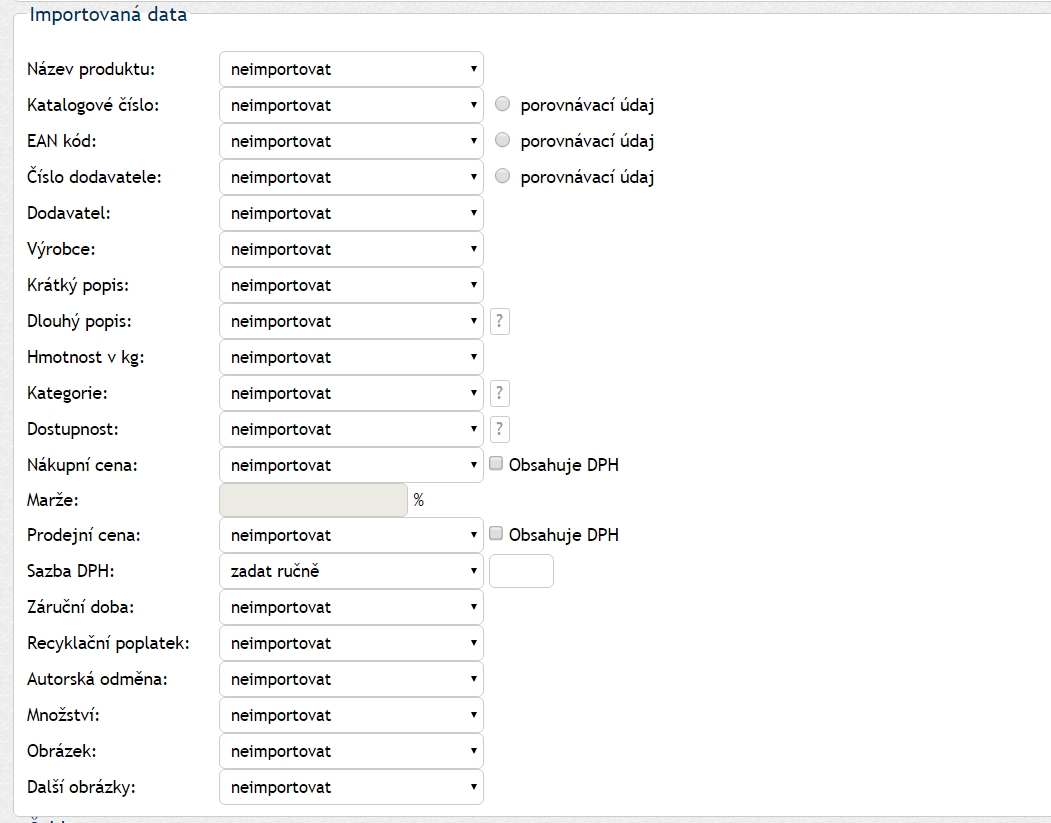Open the Hmotnost v kg dropdown
1051x823 pixels.
(x=351, y=357)
